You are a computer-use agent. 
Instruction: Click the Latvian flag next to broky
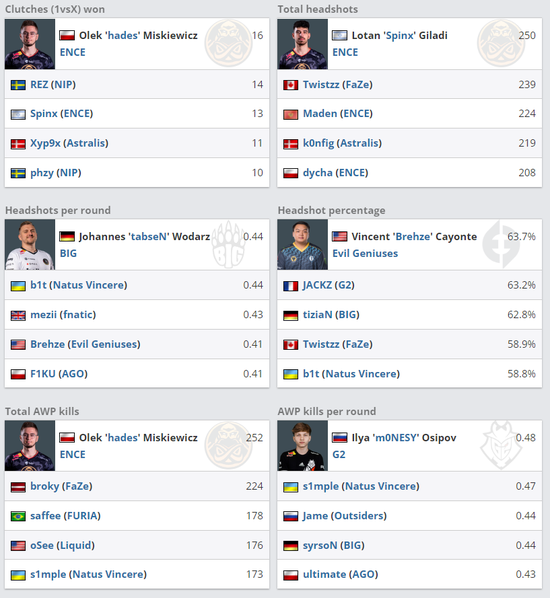click(x=18, y=487)
